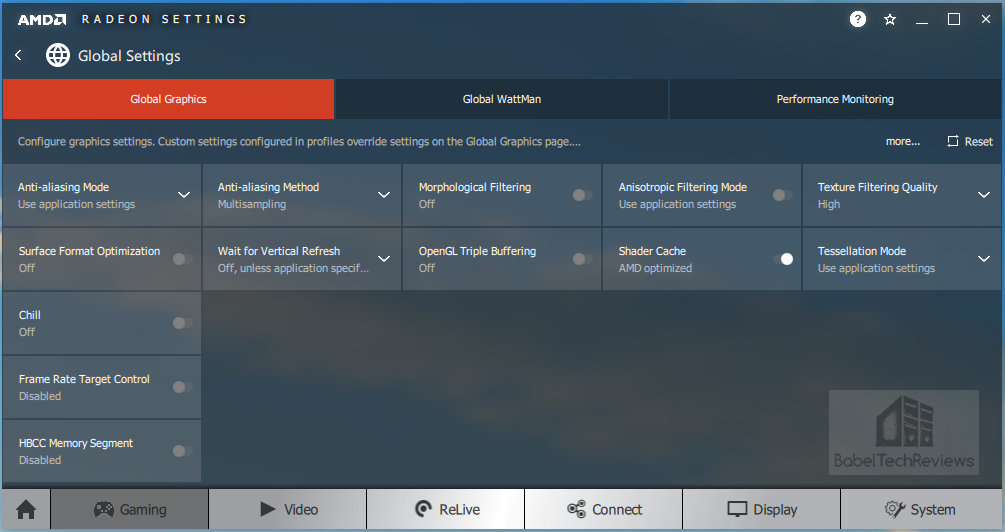Enable HBCC Memory Segment toggle
This screenshot has height=532, width=1005.
(x=183, y=451)
